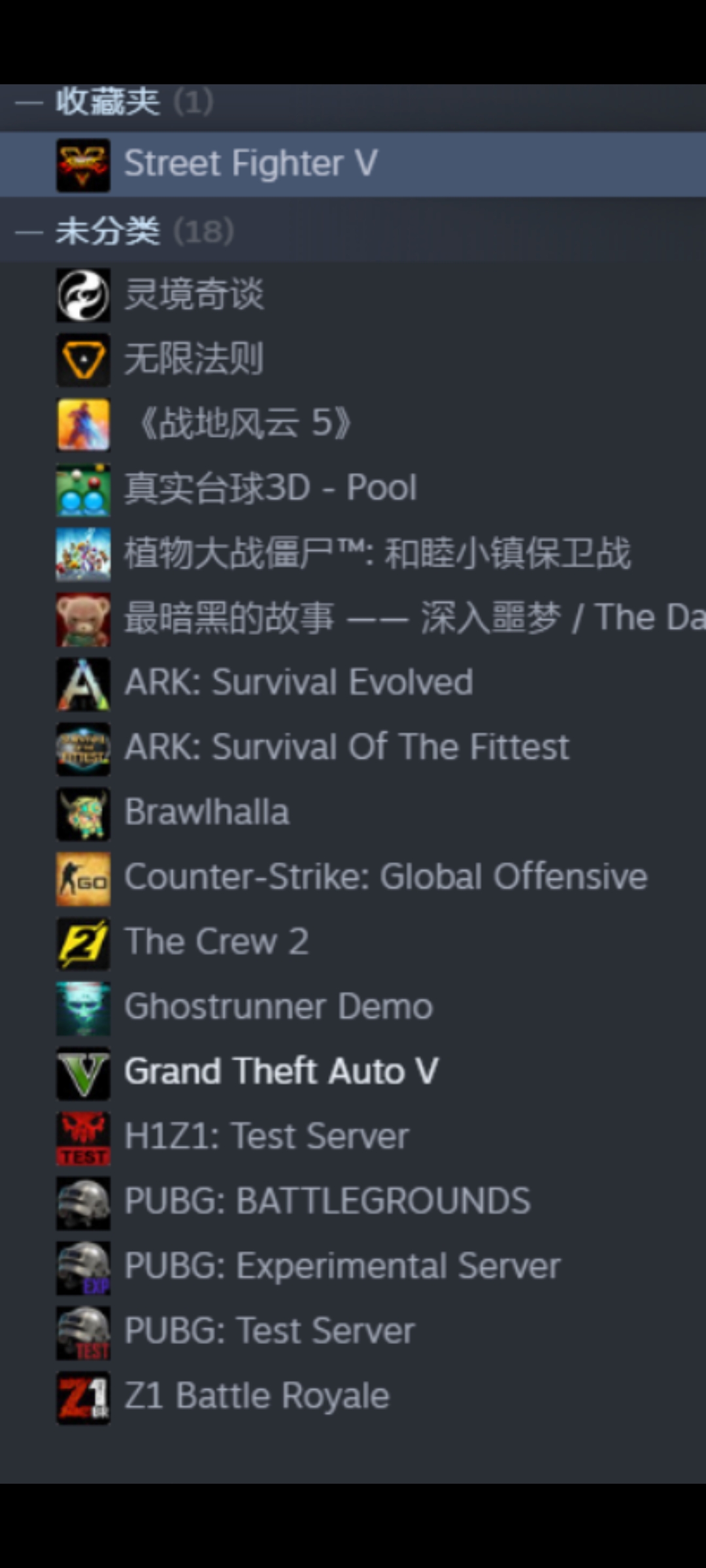Image resolution: width=706 pixels, height=1568 pixels.
Task: Select ARK: Survival Of The Fittest
Action: tap(353, 748)
